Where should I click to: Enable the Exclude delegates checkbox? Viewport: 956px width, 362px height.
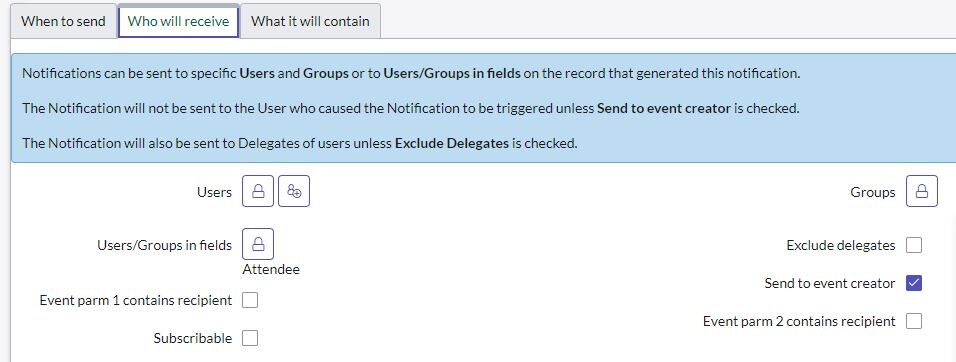coord(914,245)
